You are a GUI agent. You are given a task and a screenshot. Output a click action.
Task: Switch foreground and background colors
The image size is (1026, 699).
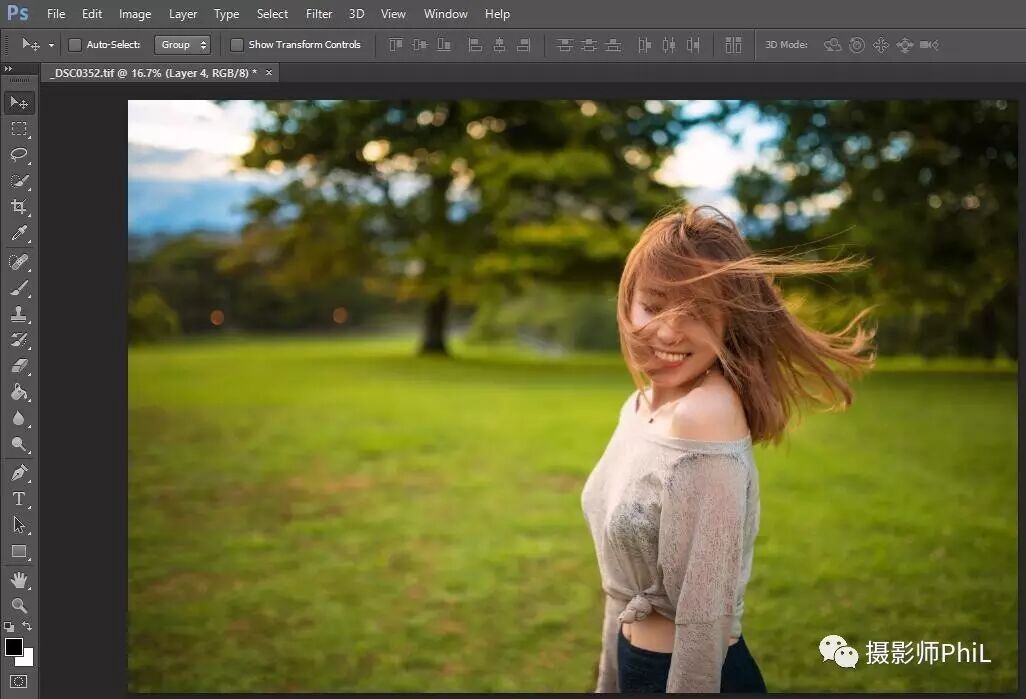point(27,626)
